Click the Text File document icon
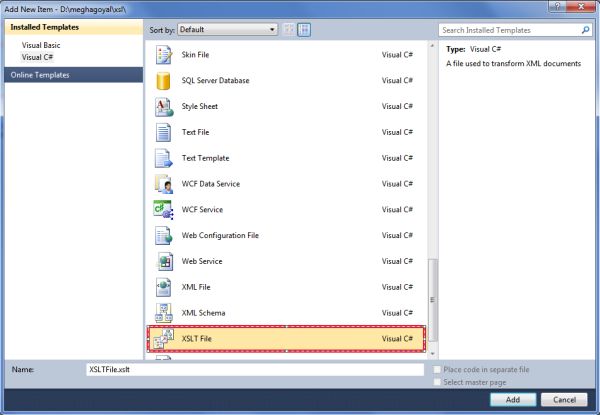Screen dimensions: 600x415 click(x=163, y=132)
